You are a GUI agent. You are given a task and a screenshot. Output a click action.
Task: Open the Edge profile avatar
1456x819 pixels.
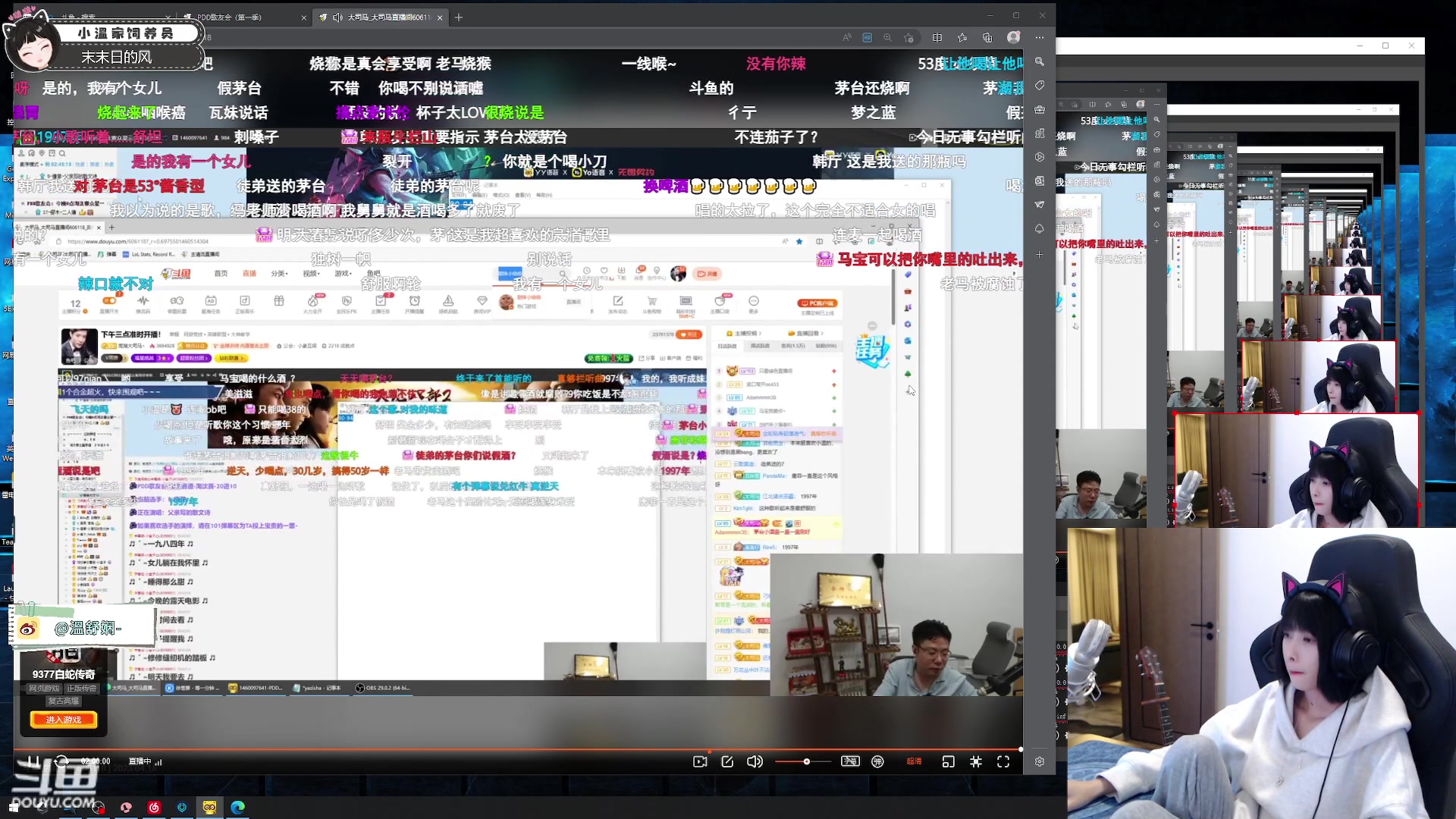pyautogui.click(x=1014, y=37)
